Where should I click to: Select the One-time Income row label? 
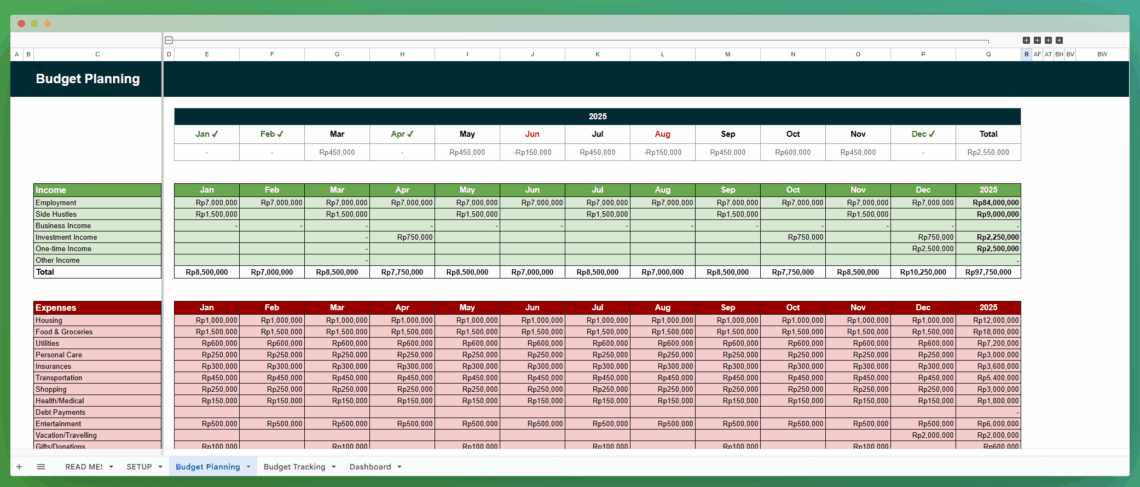pyautogui.click(x=97, y=249)
